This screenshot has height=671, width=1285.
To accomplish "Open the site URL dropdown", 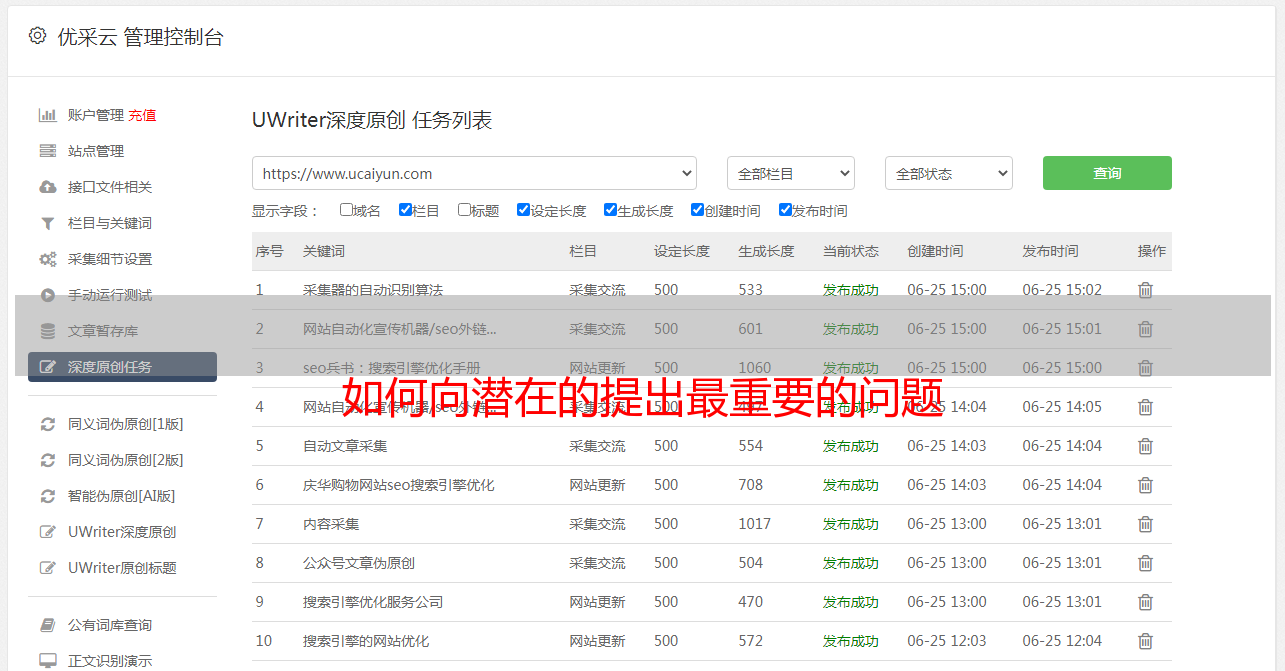I will (x=474, y=173).
